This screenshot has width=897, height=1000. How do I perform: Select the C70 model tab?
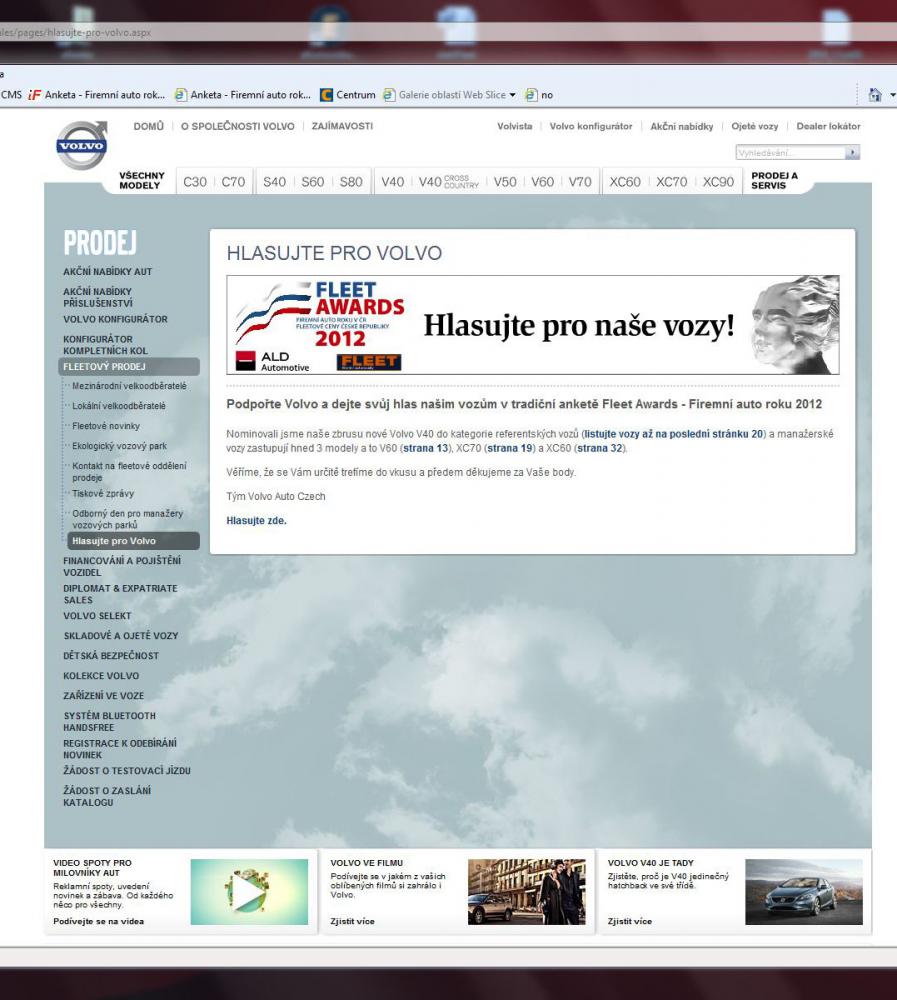click(x=233, y=182)
